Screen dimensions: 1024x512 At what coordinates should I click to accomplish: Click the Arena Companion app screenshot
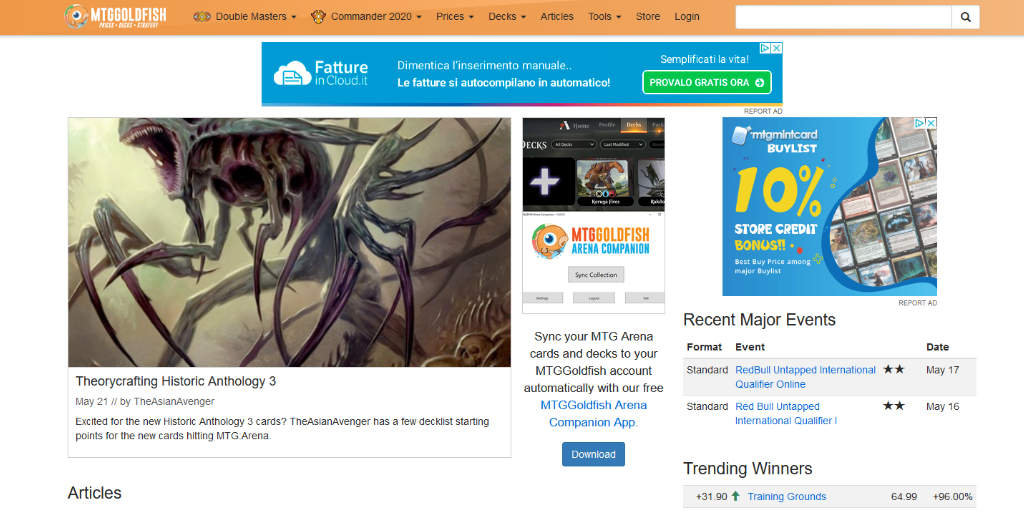click(594, 216)
